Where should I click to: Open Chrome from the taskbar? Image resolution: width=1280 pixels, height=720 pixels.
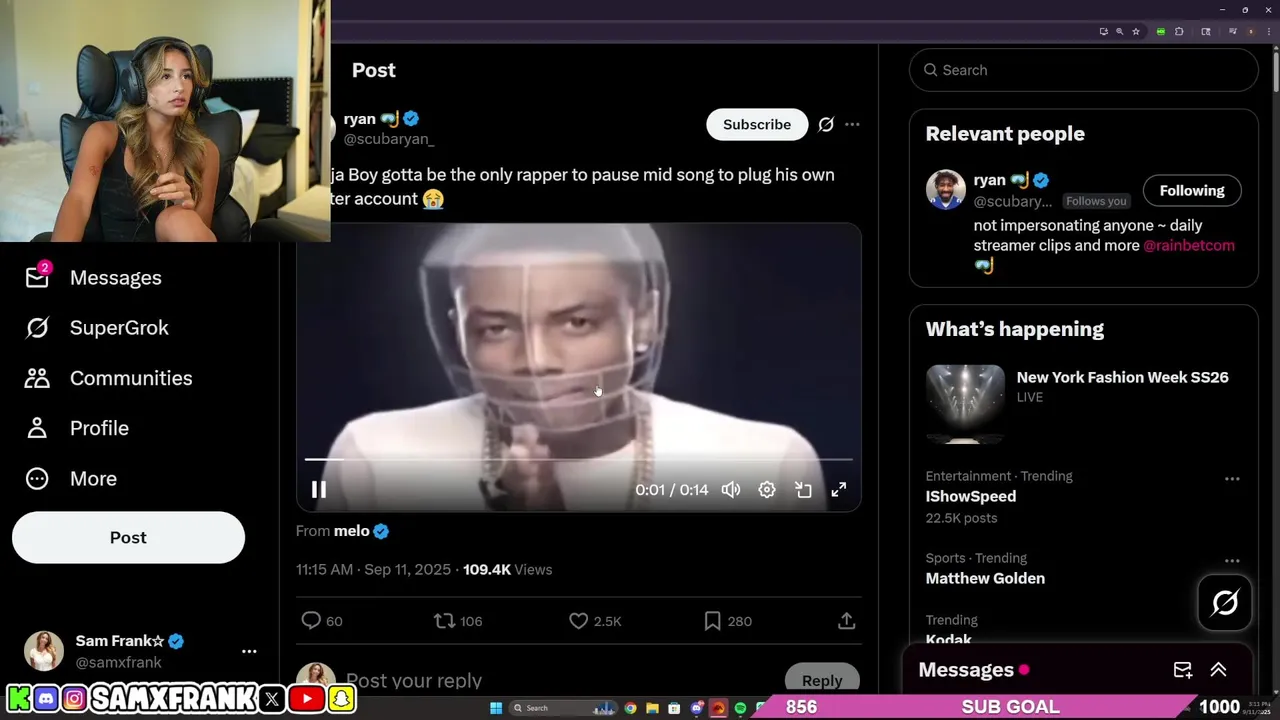(630, 708)
